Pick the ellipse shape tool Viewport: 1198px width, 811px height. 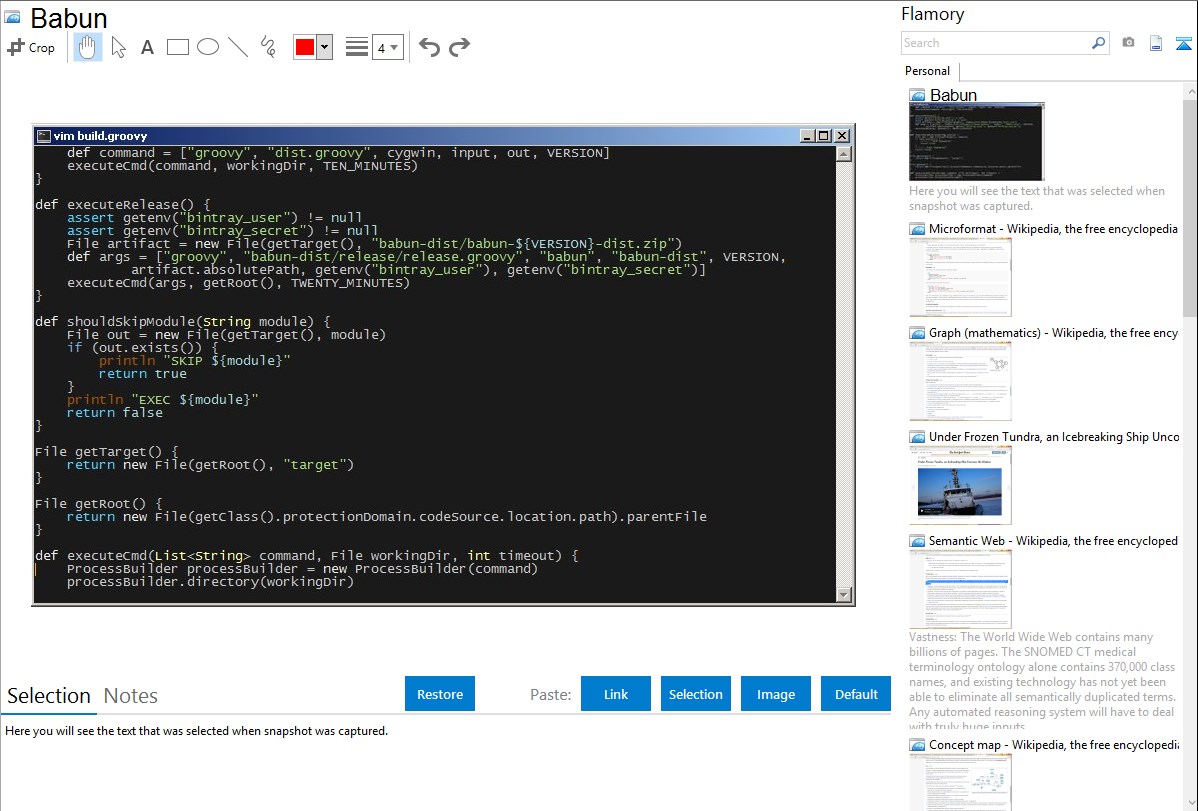208,47
